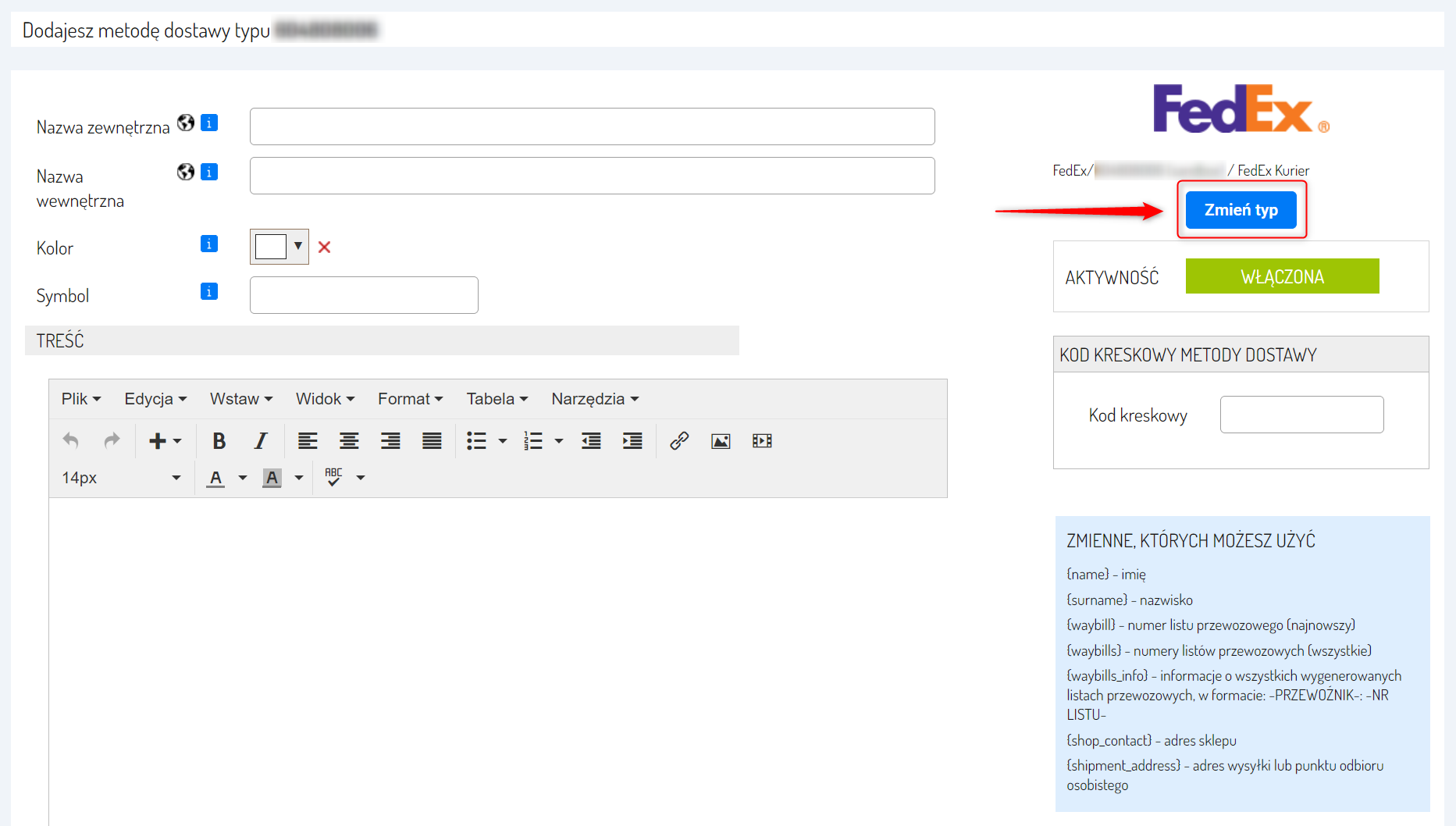Toggle italic formatting

pyautogui.click(x=261, y=440)
